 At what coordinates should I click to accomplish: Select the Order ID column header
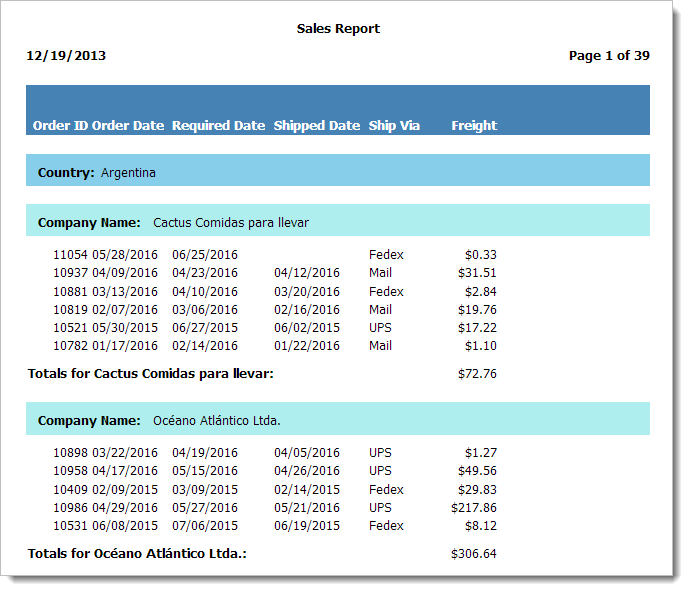tap(60, 126)
